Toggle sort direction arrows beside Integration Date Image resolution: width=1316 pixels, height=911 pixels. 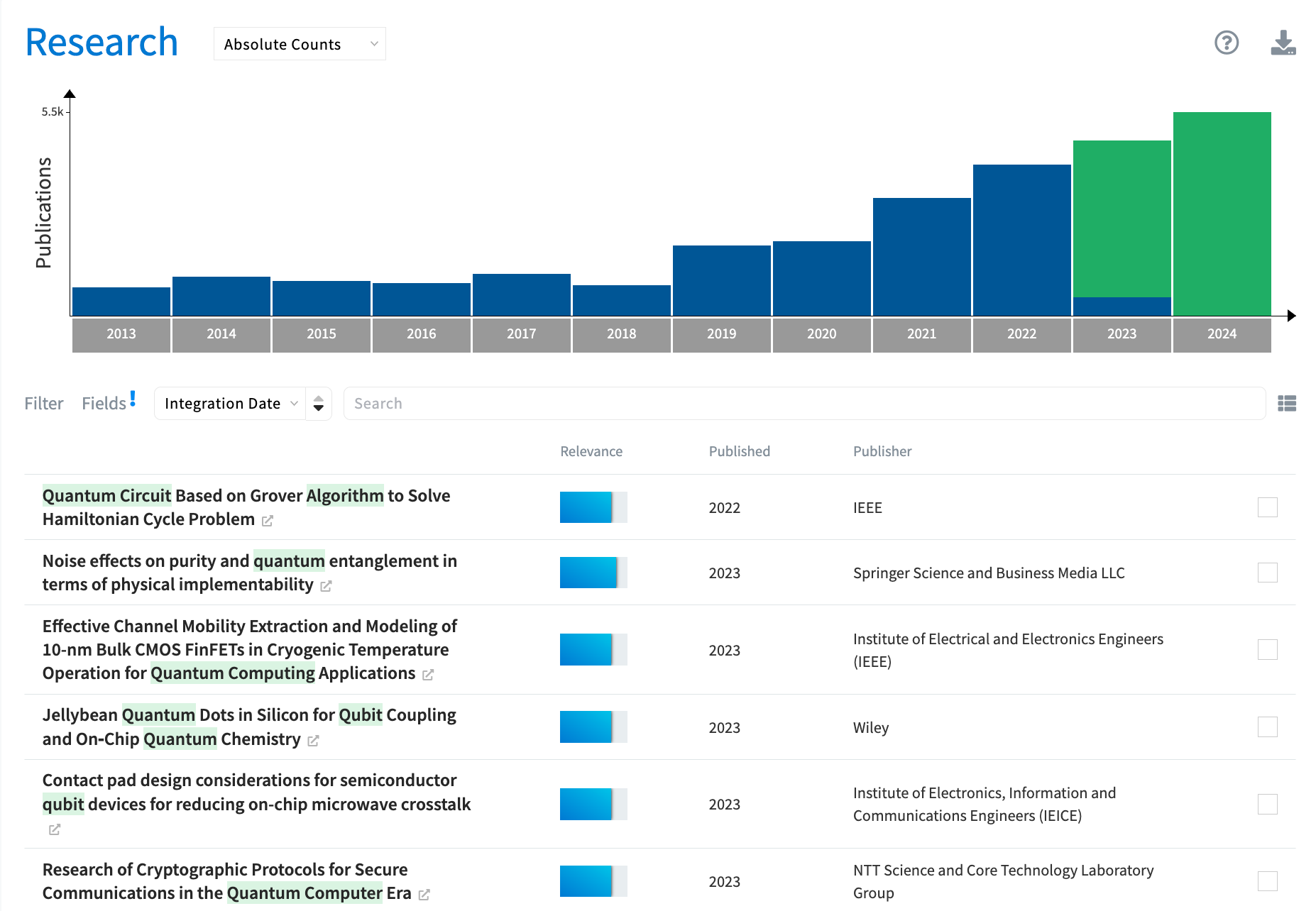pyautogui.click(x=319, y=404)
